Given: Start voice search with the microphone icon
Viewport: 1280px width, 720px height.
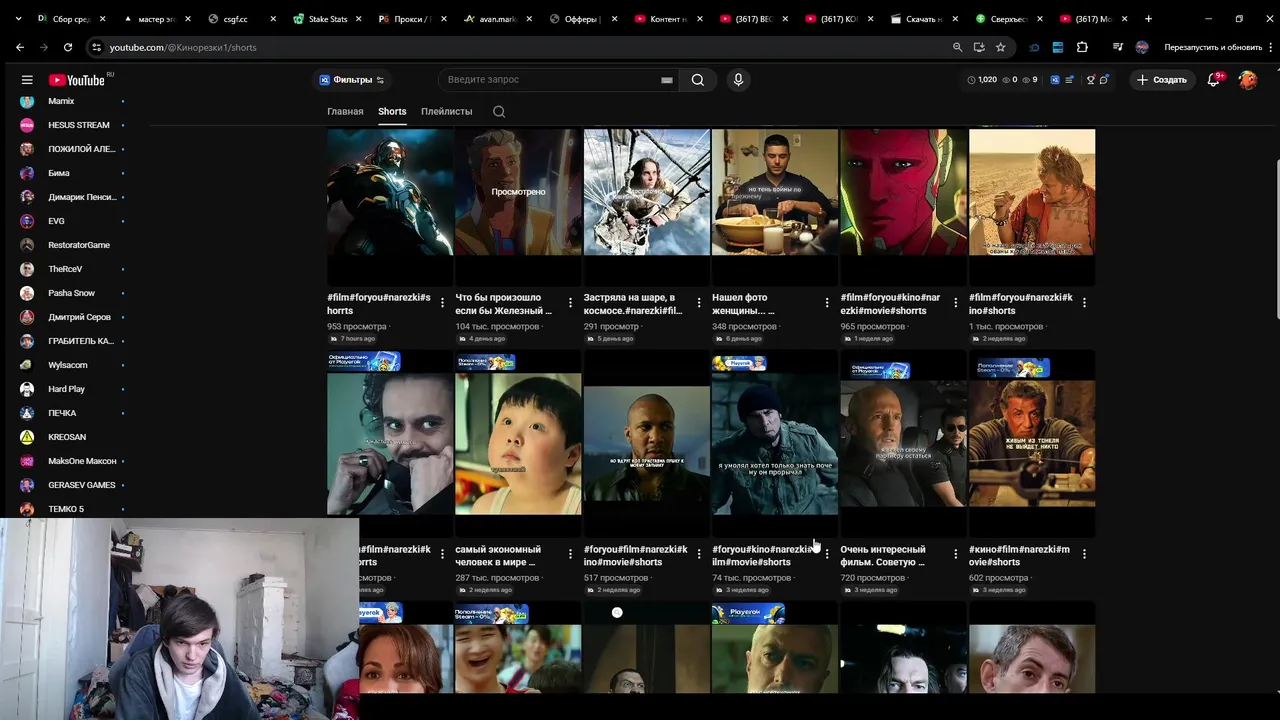Looking at the screenshot, I should point(738,80).
